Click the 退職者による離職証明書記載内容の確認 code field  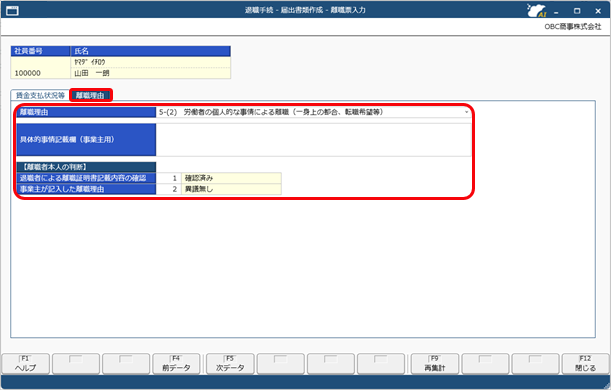[168, 178]
